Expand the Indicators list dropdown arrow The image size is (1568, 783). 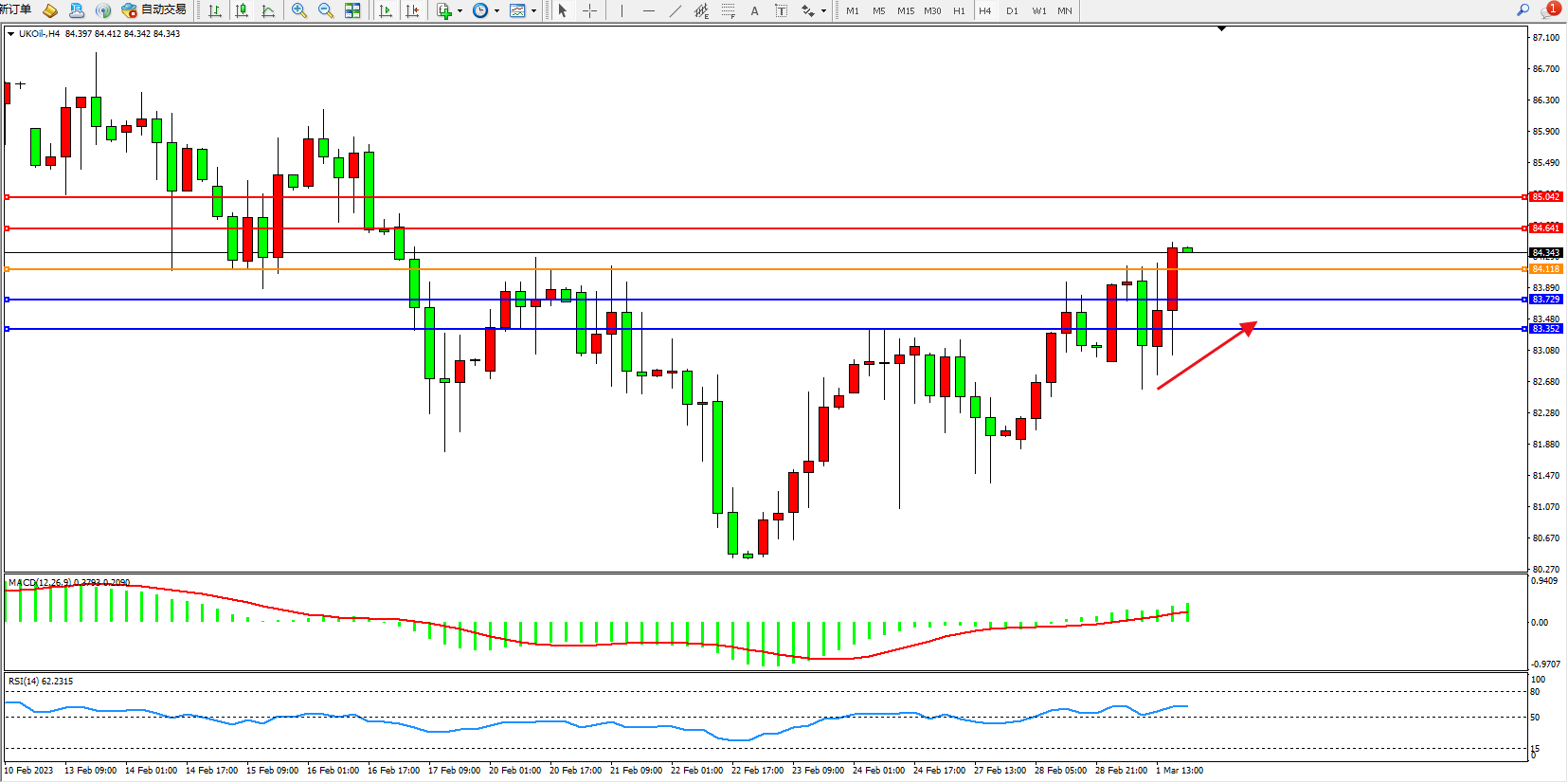(x=460, y=11)
